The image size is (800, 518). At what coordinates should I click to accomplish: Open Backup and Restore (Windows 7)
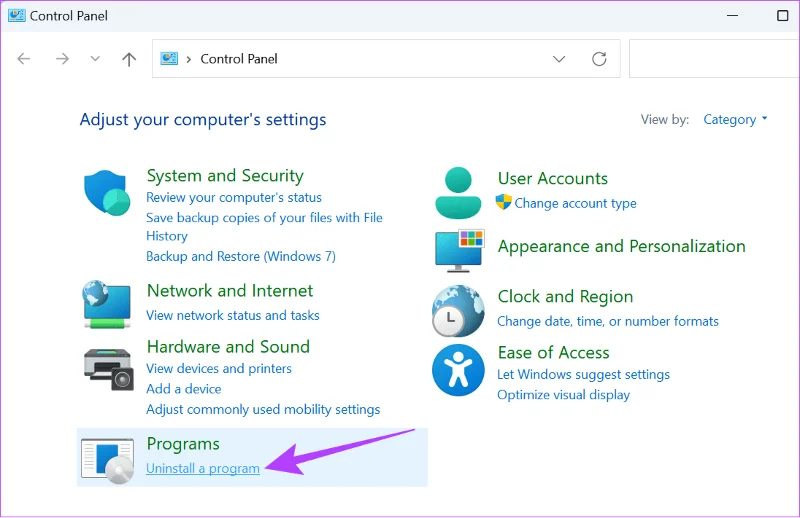click(241, 256)
